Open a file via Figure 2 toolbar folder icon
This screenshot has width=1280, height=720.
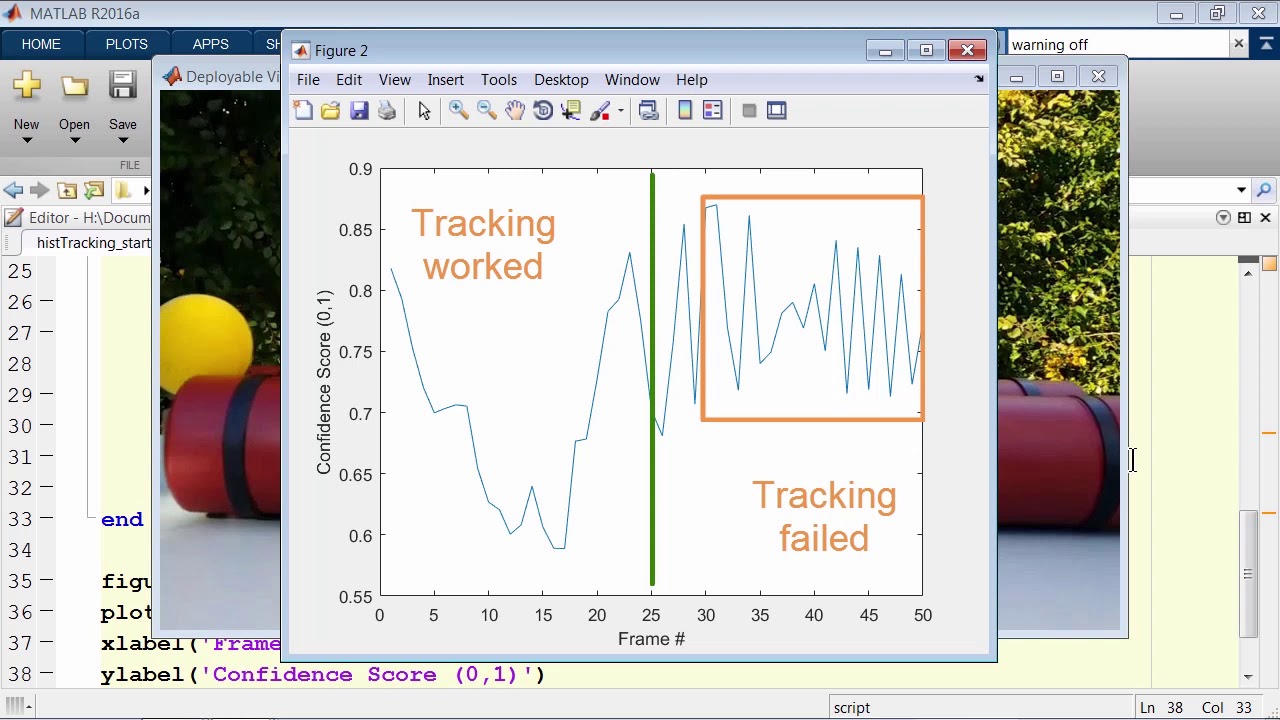click(330, 111)
